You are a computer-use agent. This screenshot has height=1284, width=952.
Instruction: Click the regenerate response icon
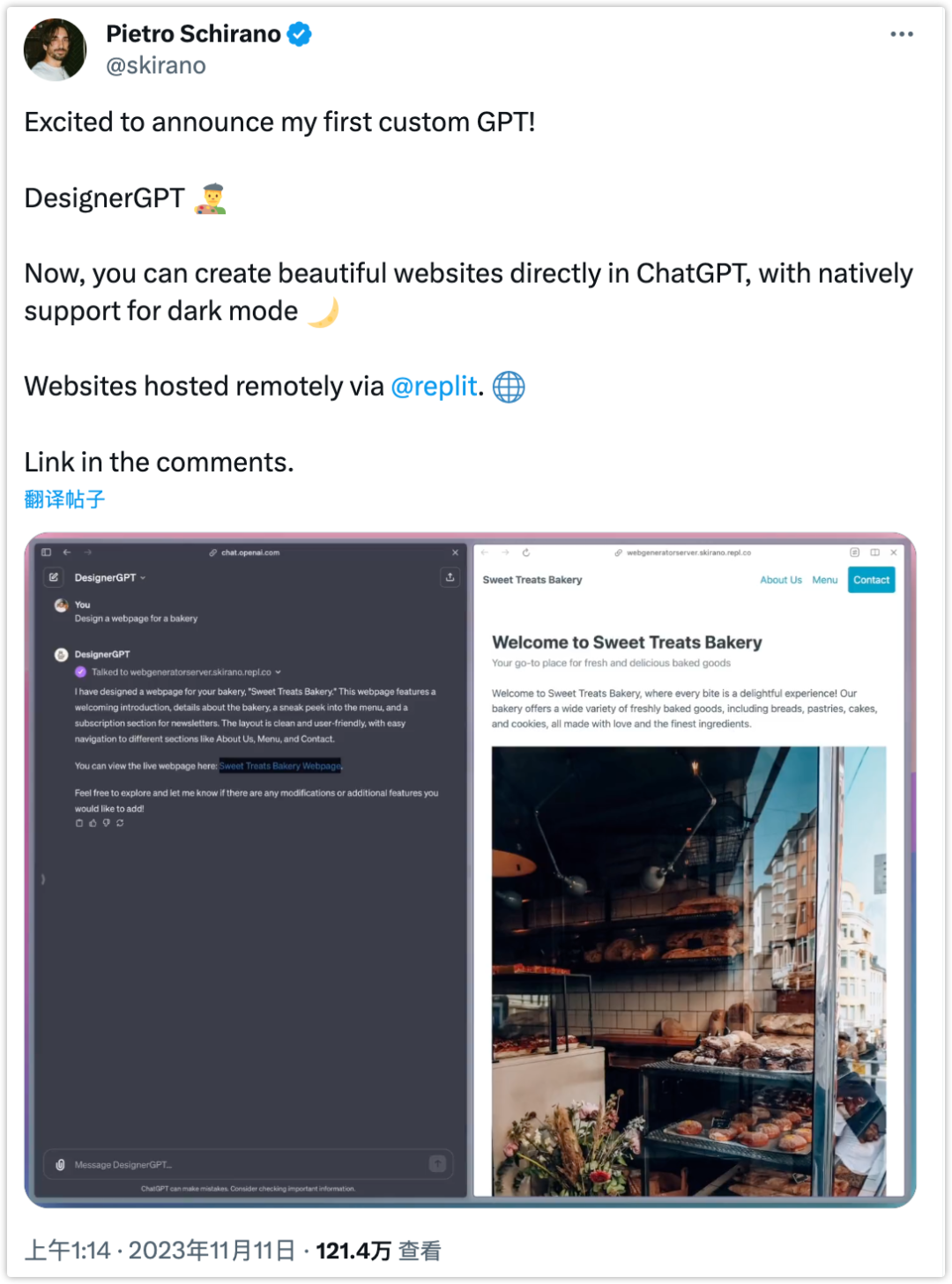pos(120,823)
